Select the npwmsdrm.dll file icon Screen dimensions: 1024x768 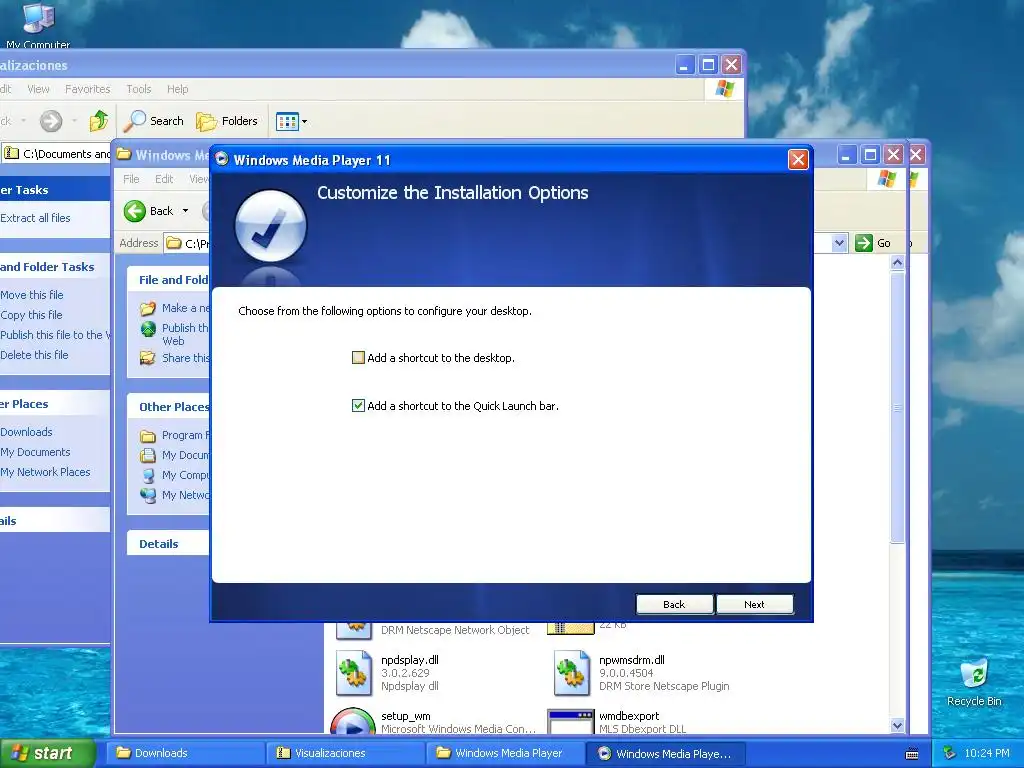[572, 673]
